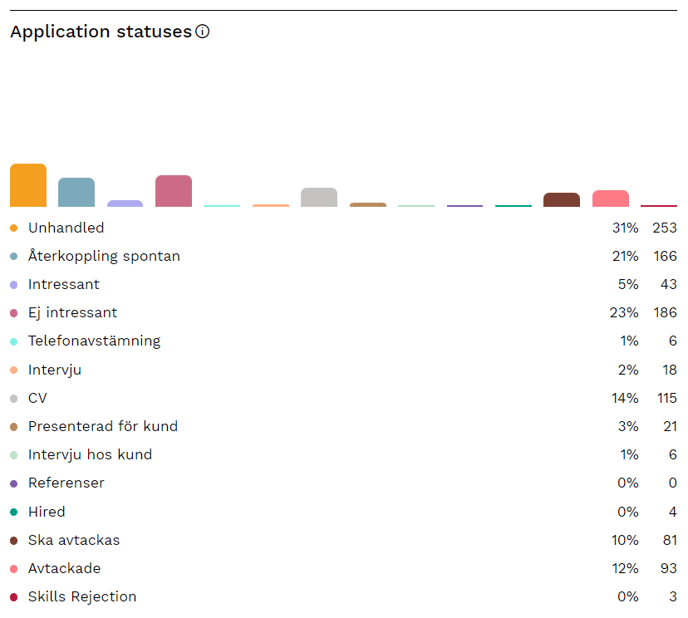Click the brown Ska avtackas bar
Image resolution: width=688 pixels, height=618 pixels.
click(561, 200)
